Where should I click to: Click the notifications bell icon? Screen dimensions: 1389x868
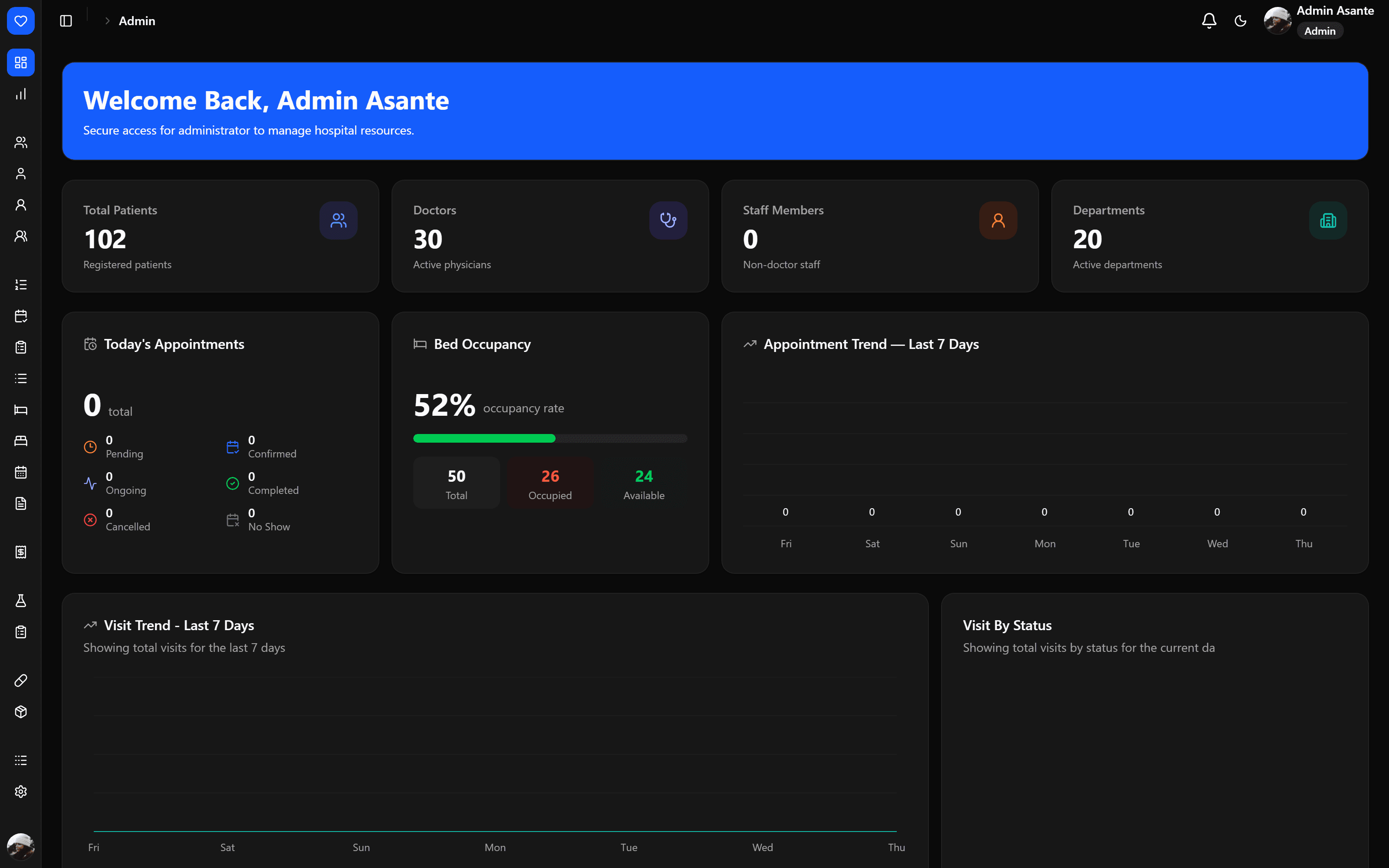[x=1209, y=21]
